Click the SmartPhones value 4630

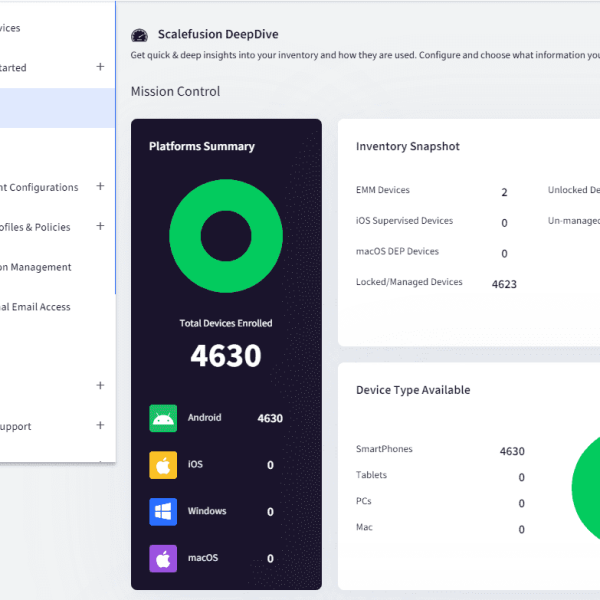(512, 452)
